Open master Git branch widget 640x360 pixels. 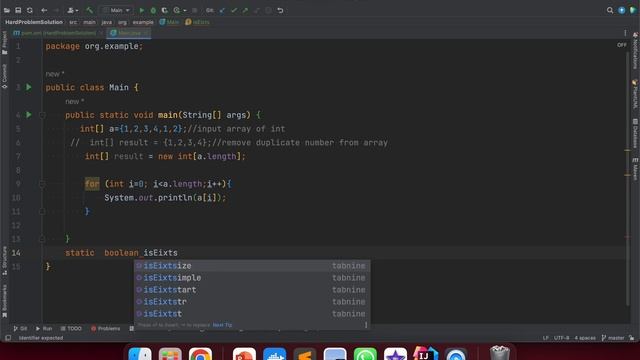click(x=613, y=338)
